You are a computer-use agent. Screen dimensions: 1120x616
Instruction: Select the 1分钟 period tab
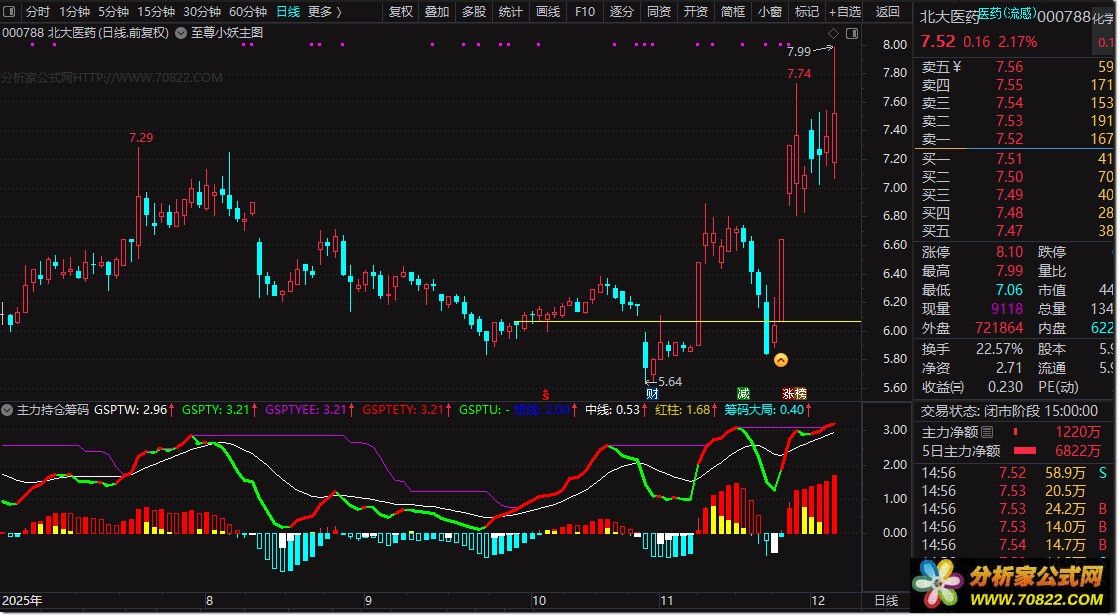pyautogui.click(x=74, y=11)
